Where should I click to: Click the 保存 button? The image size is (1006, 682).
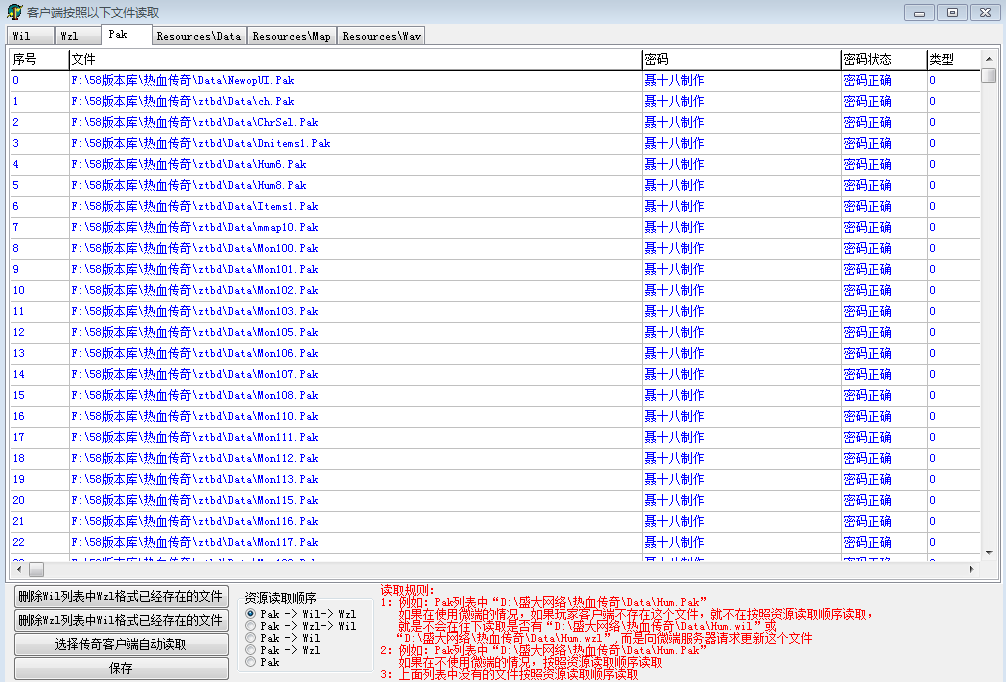click(x=121, y=668)
